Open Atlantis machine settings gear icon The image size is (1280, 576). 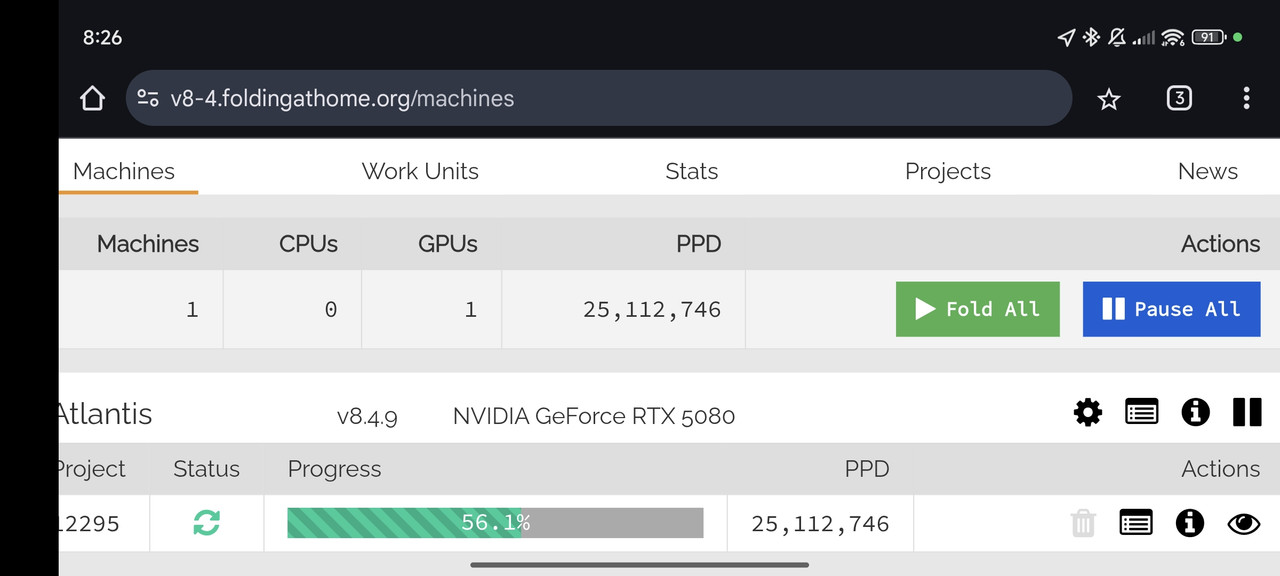tap(1088, 412)
